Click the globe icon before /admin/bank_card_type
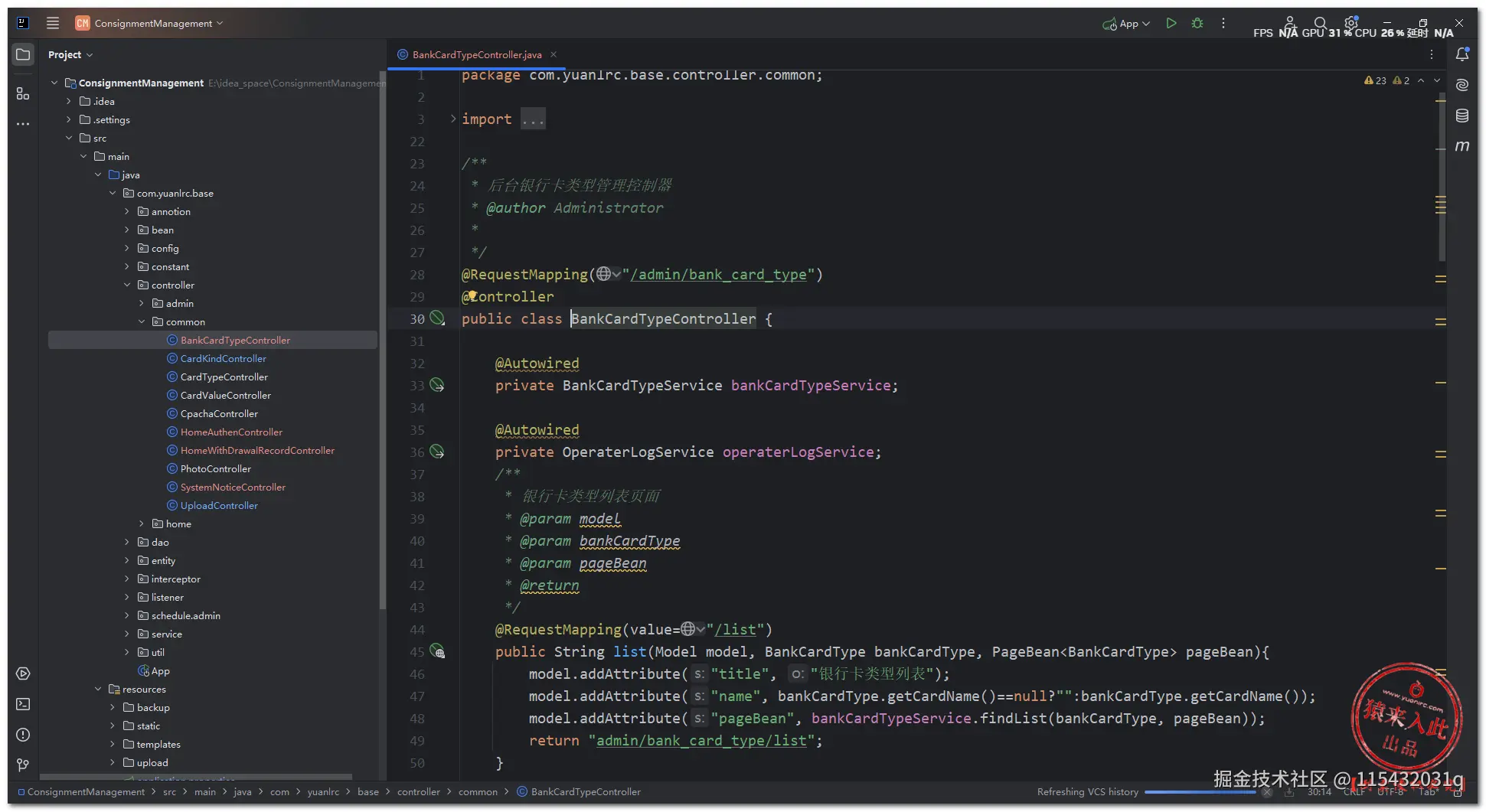 pyautogui.click(x=604, y=274)
